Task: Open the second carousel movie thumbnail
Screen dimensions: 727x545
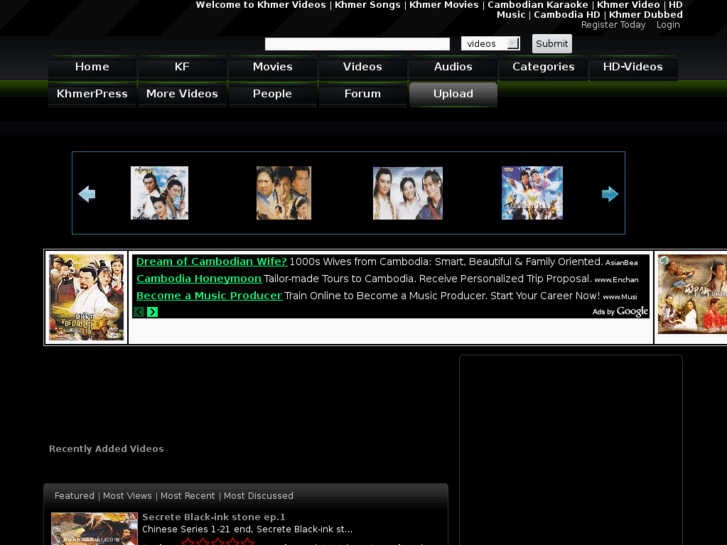Action: pos(284,193)
